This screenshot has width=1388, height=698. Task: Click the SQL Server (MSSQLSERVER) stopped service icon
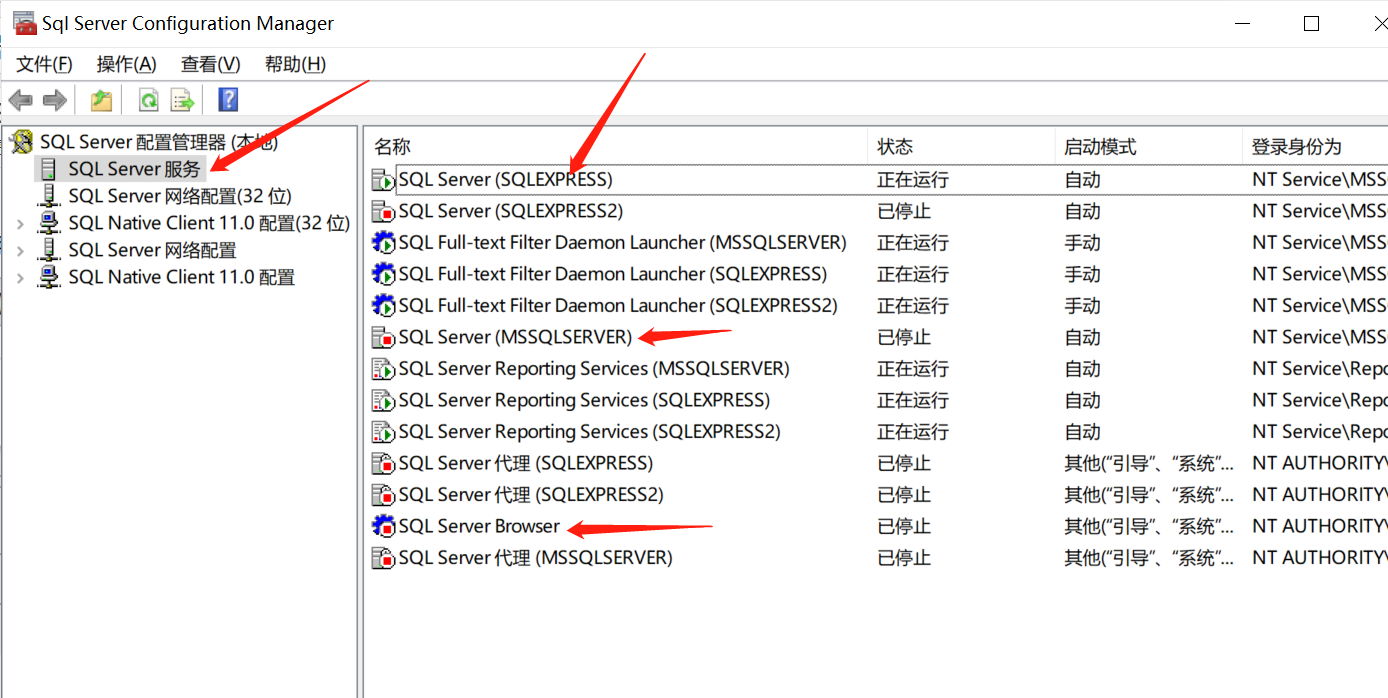pos(383,338)
